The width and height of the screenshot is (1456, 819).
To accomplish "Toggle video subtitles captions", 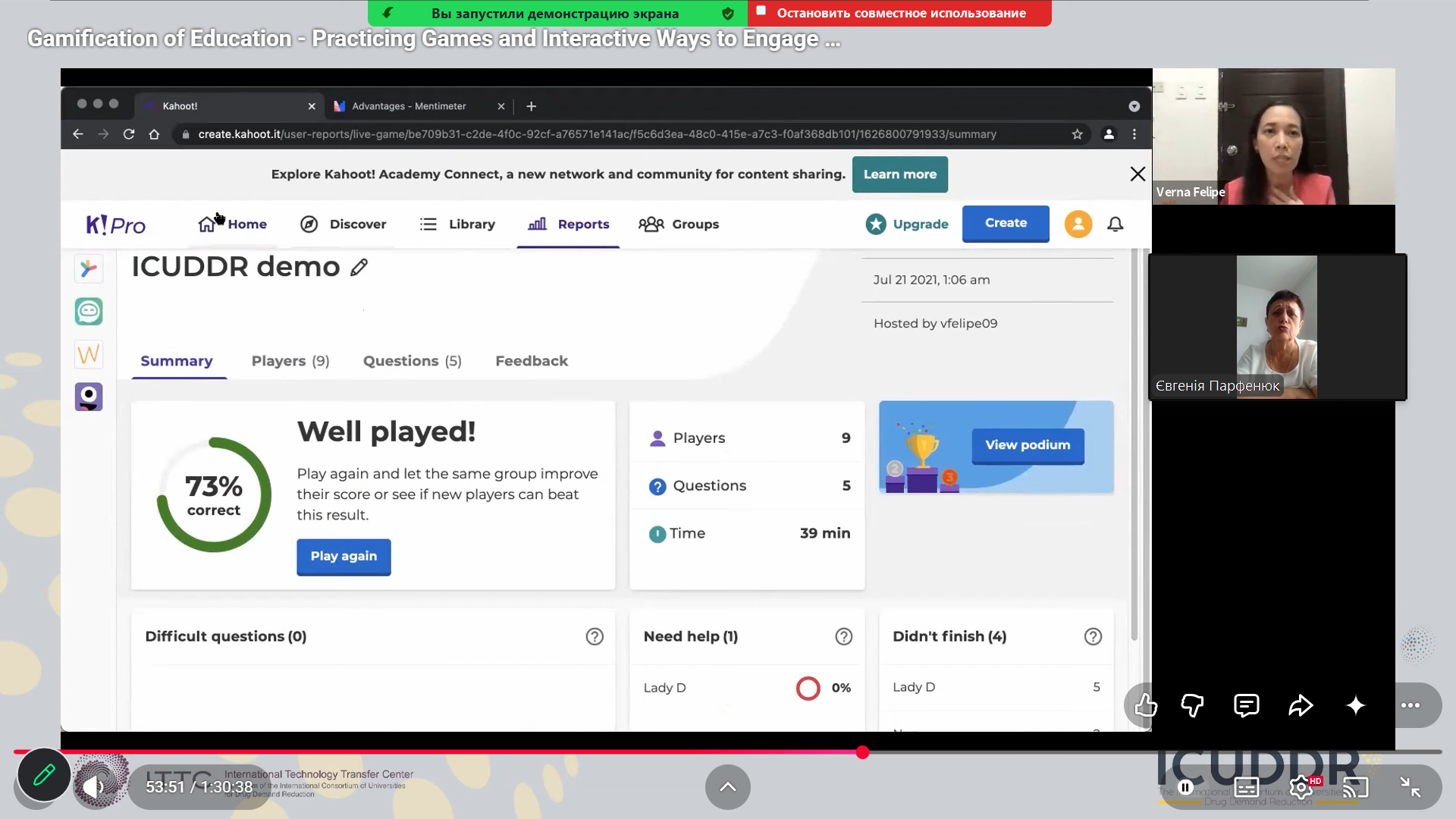I will (1247, 788).
